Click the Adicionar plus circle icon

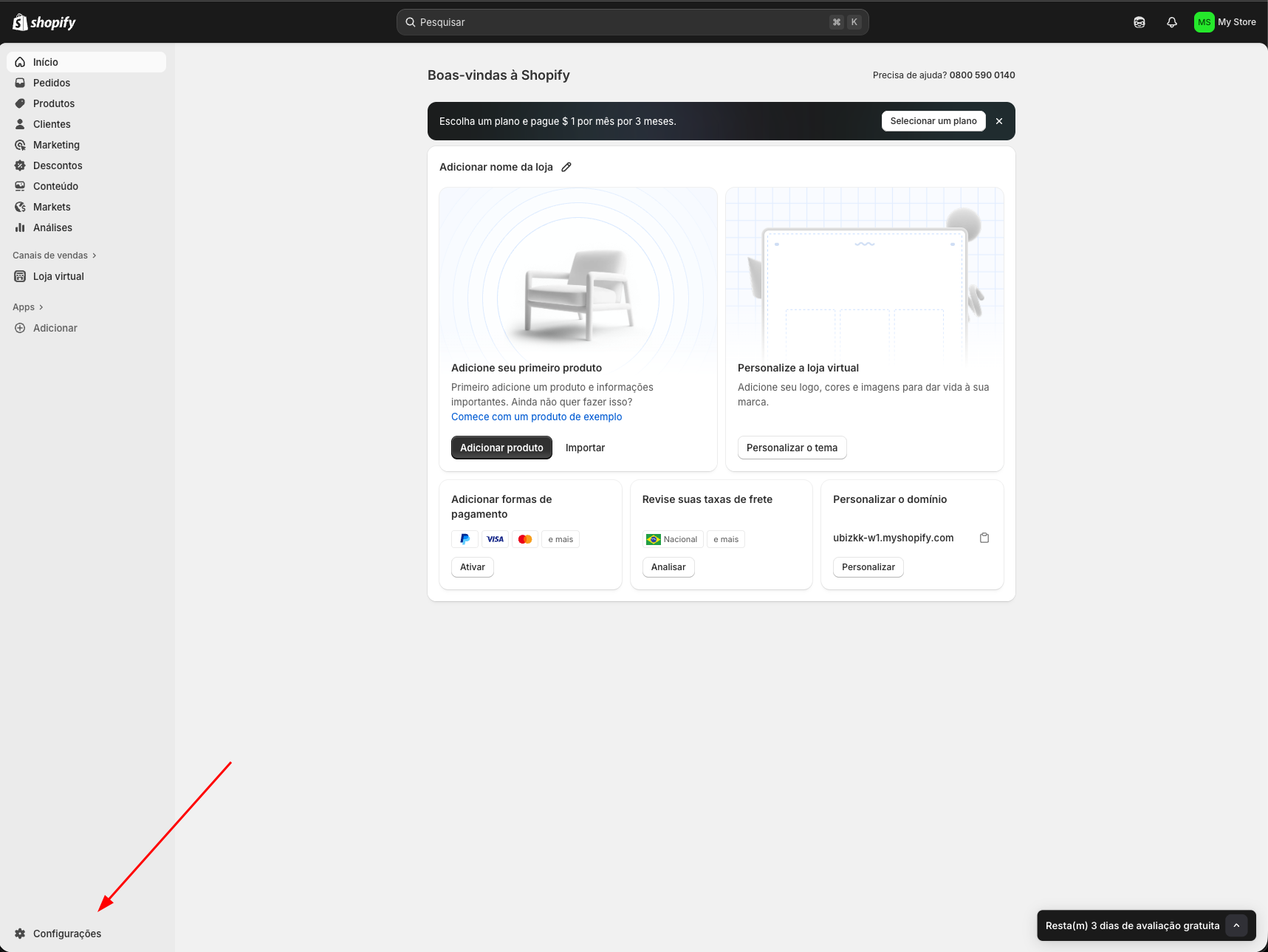click(20, 328)
